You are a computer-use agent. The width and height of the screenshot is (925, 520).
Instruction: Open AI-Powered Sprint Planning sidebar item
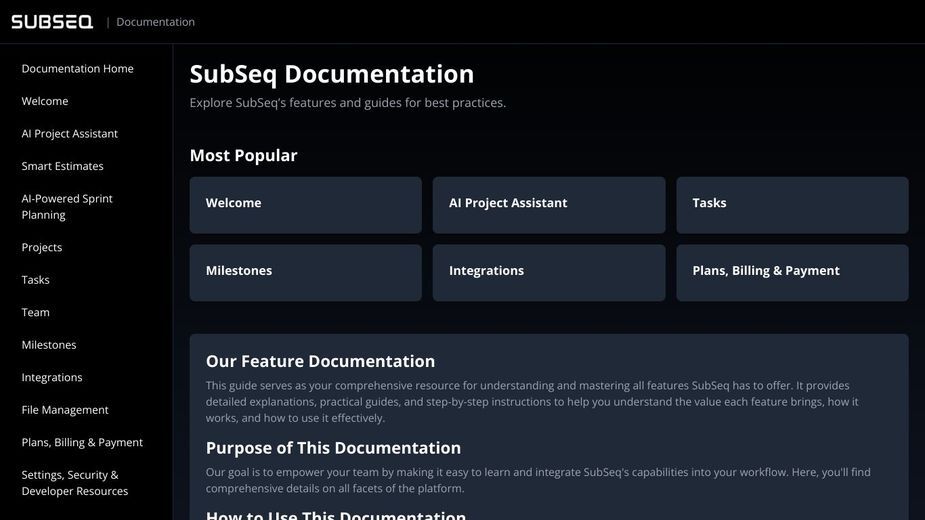pos(67,207)
